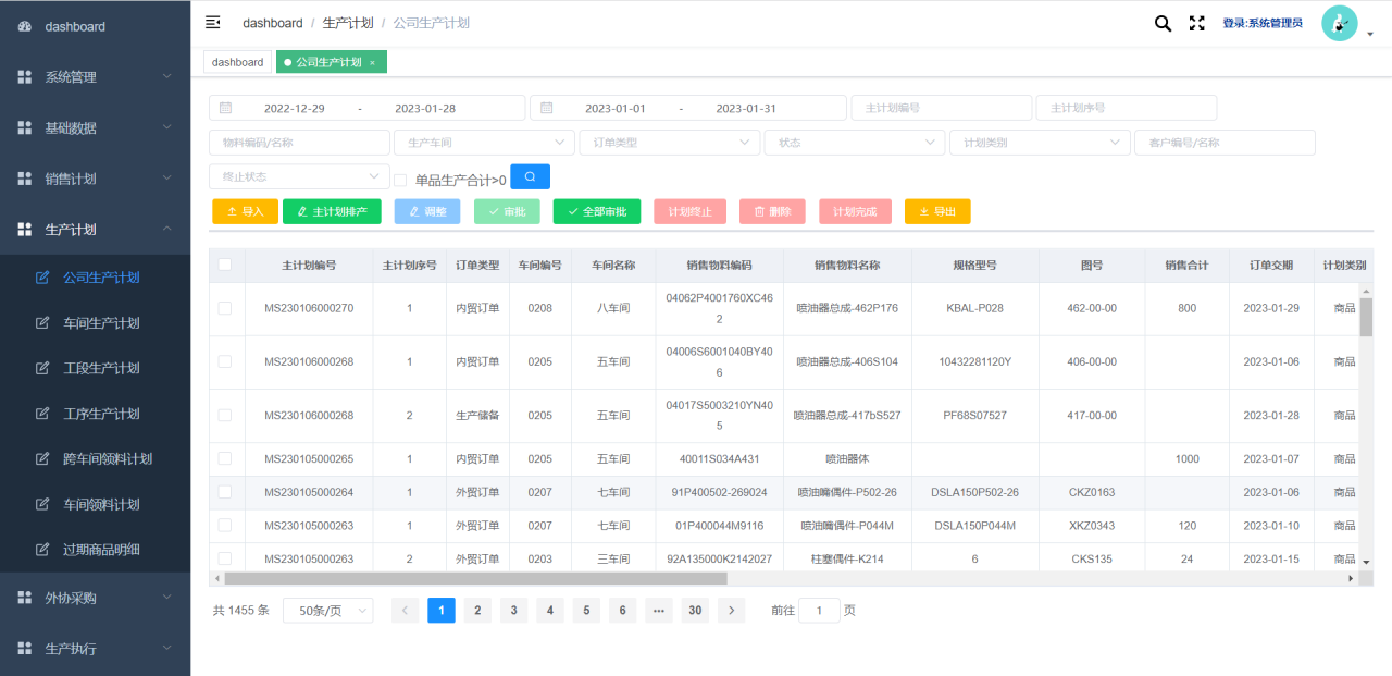Viewport: 1392px width, 676px height.
Task: Click the first date range calendar icon
Action: click(x=226, y=108)
